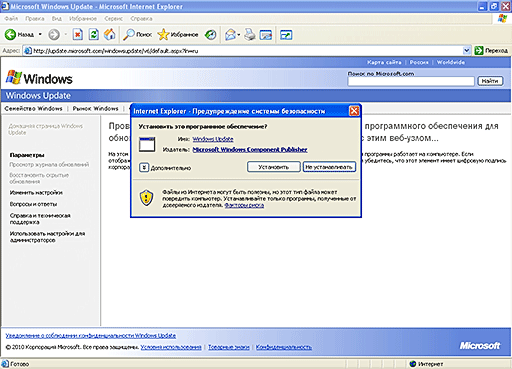Click the Worldwide link
The width and height of the screenshot is (512, 369).
tap(451, 62)
